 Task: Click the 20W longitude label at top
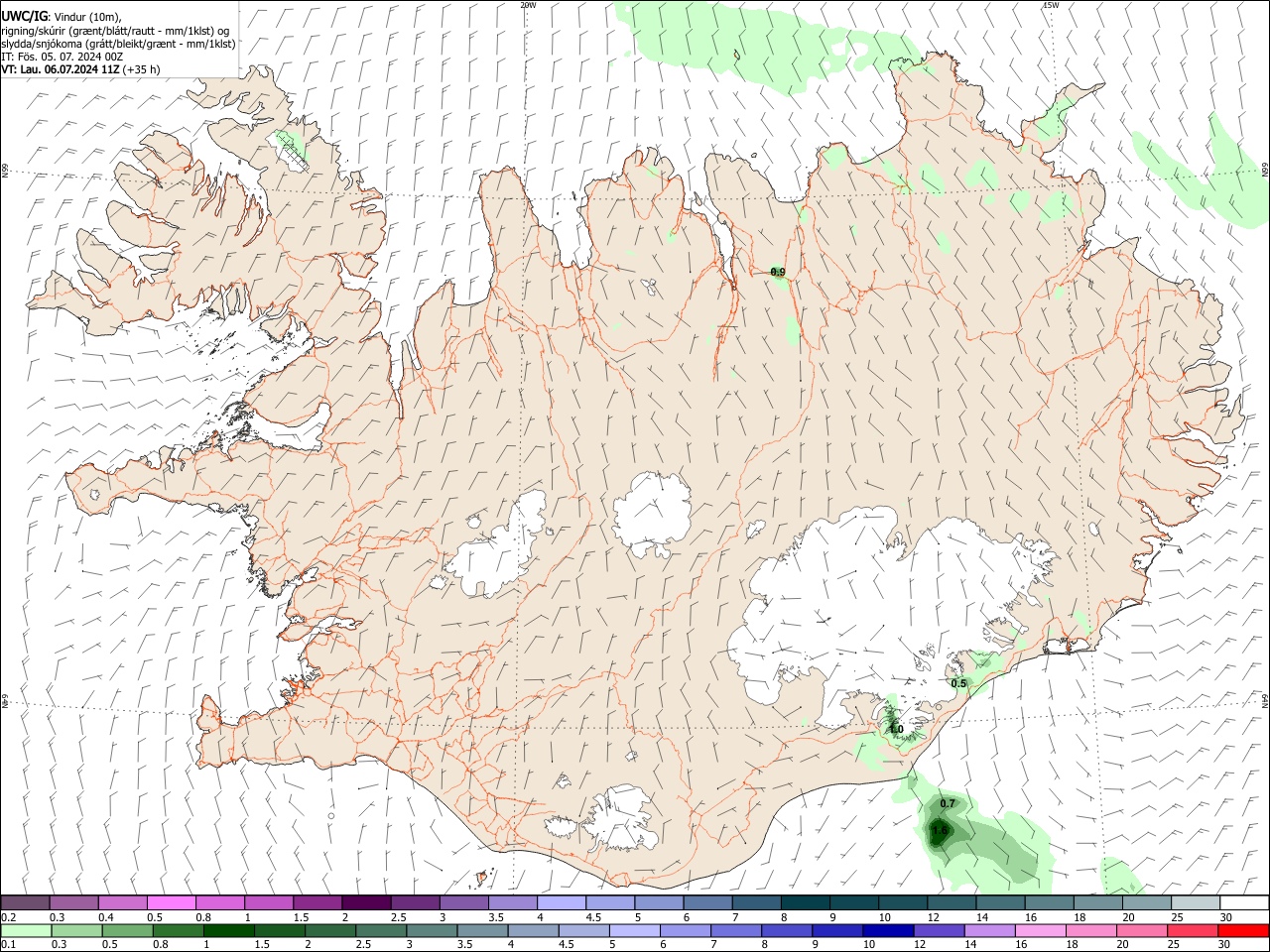point(528,5)
